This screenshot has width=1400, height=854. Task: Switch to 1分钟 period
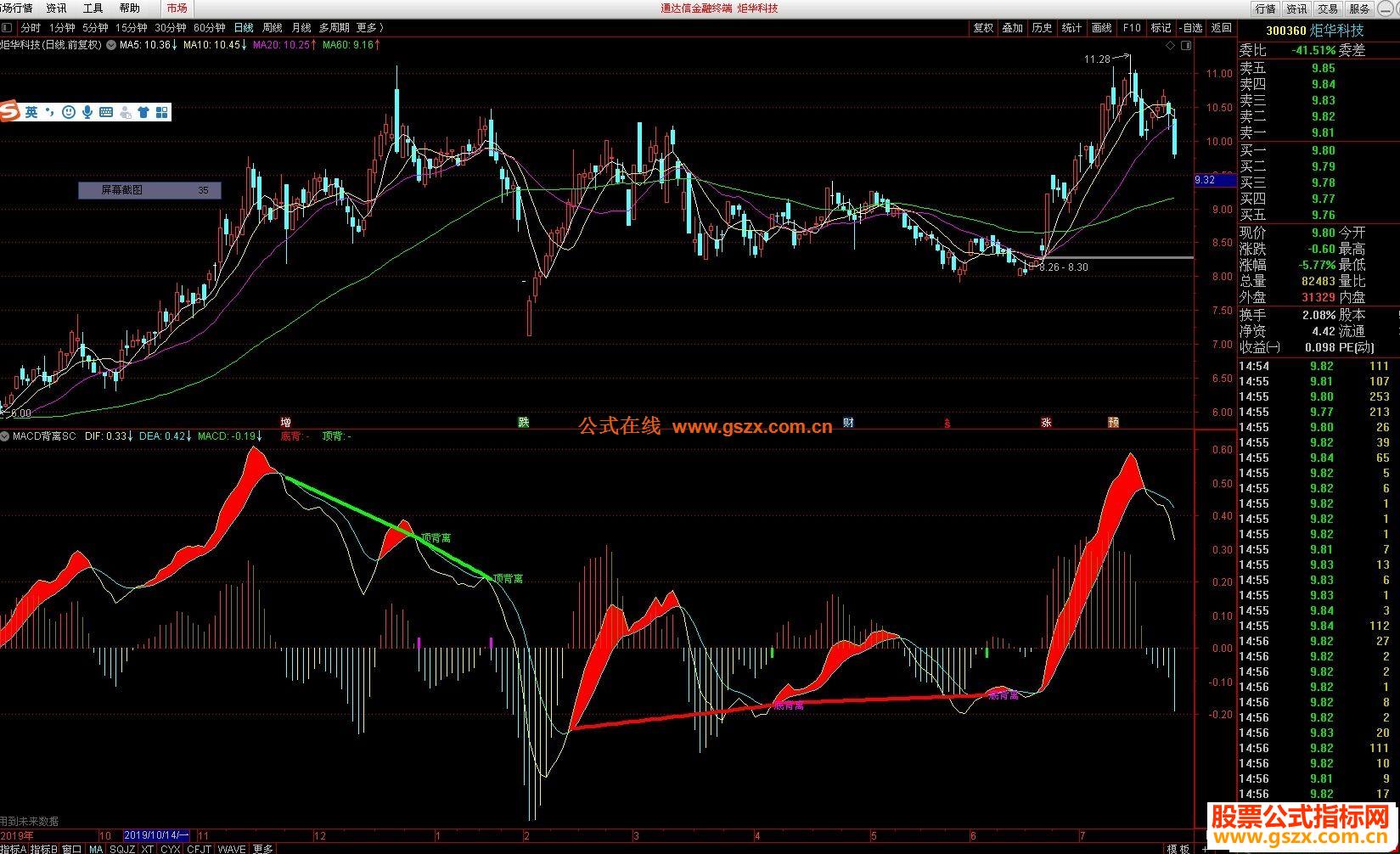[62, 28]
